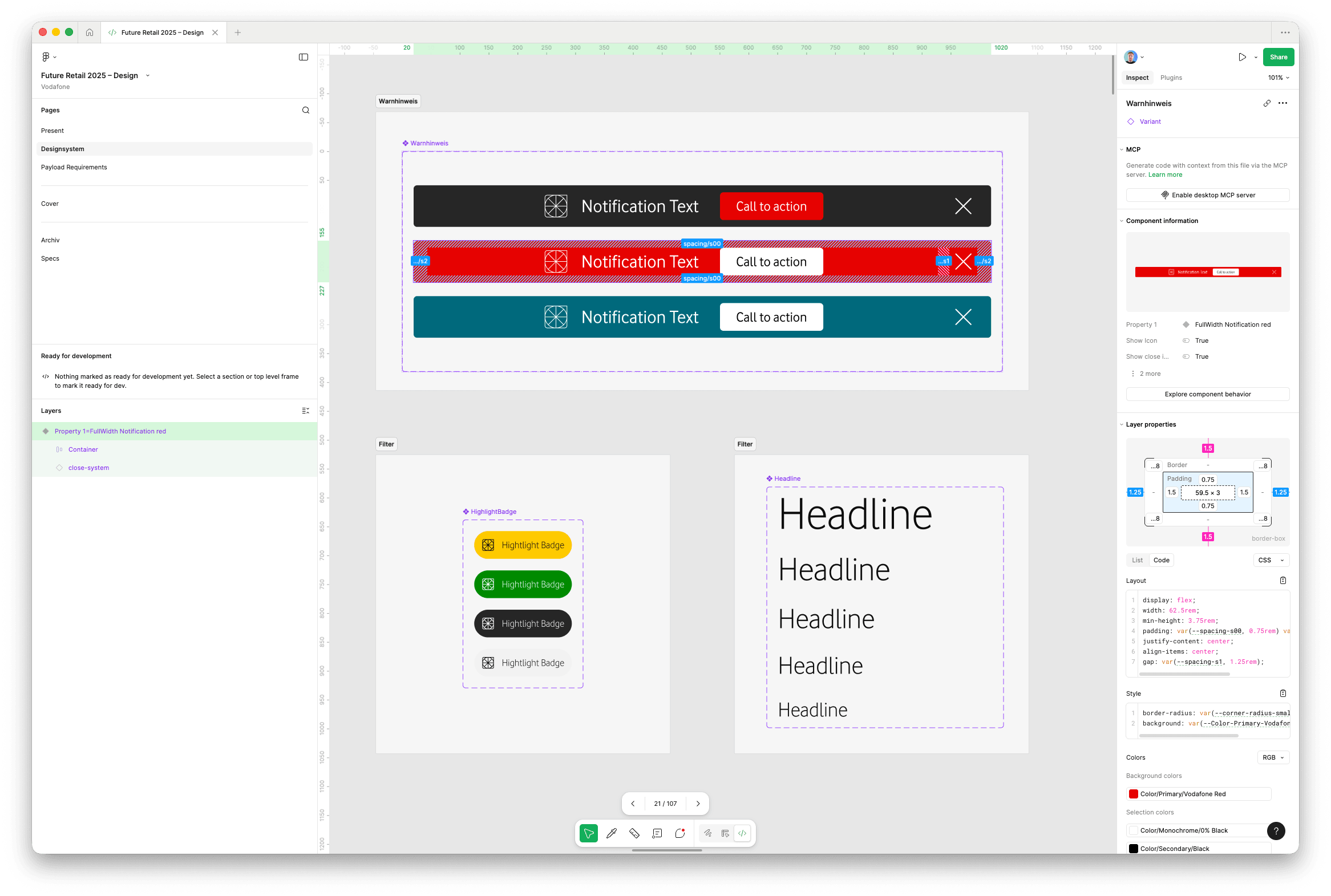Image resolution: width=1331 pixels, height=896 pixels.
Task: Switch to the List view in code panel
Action: pos(1137,560)
